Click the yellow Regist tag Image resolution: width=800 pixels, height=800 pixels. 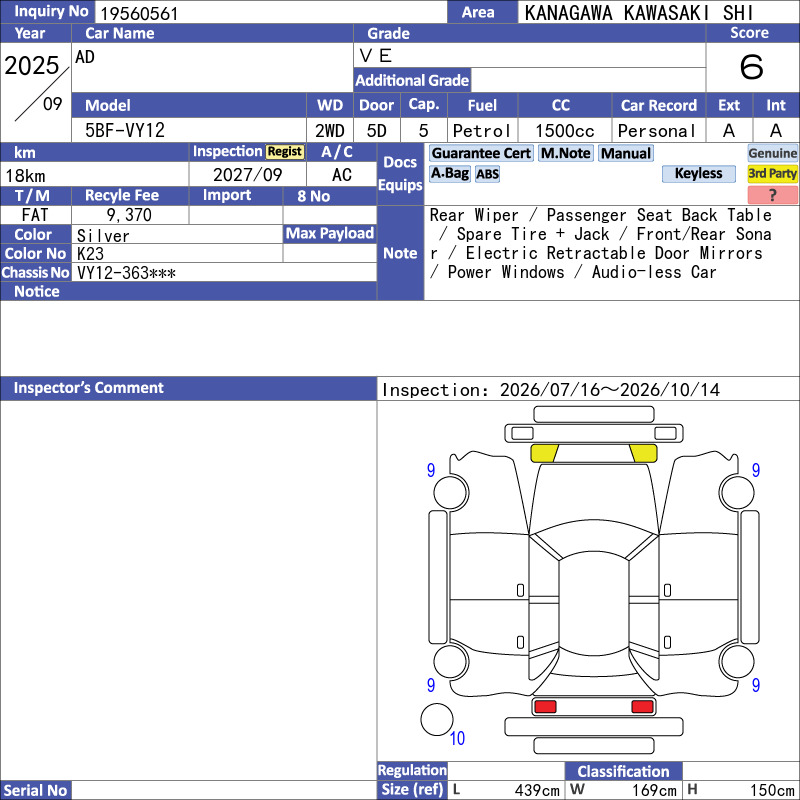285,152
